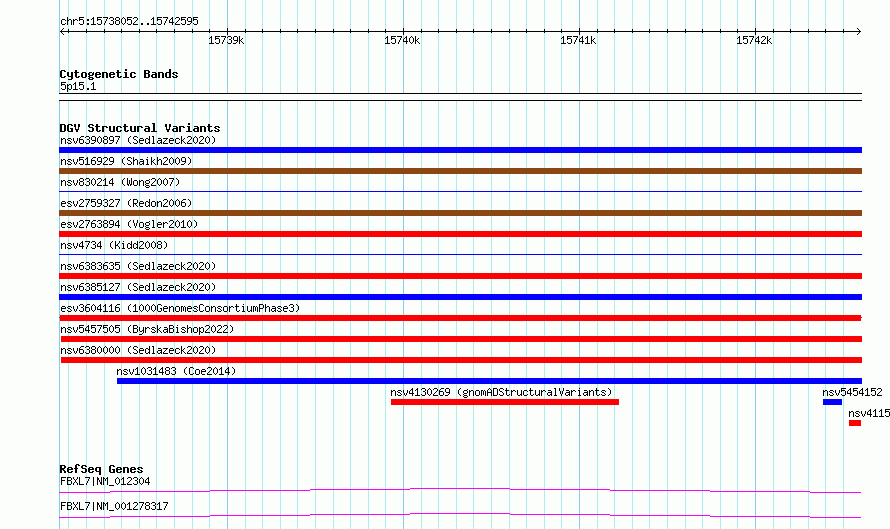Select the small blue bar under nsv5454152
This screenshot has width=890, height=529.
[x=832, y=402]
